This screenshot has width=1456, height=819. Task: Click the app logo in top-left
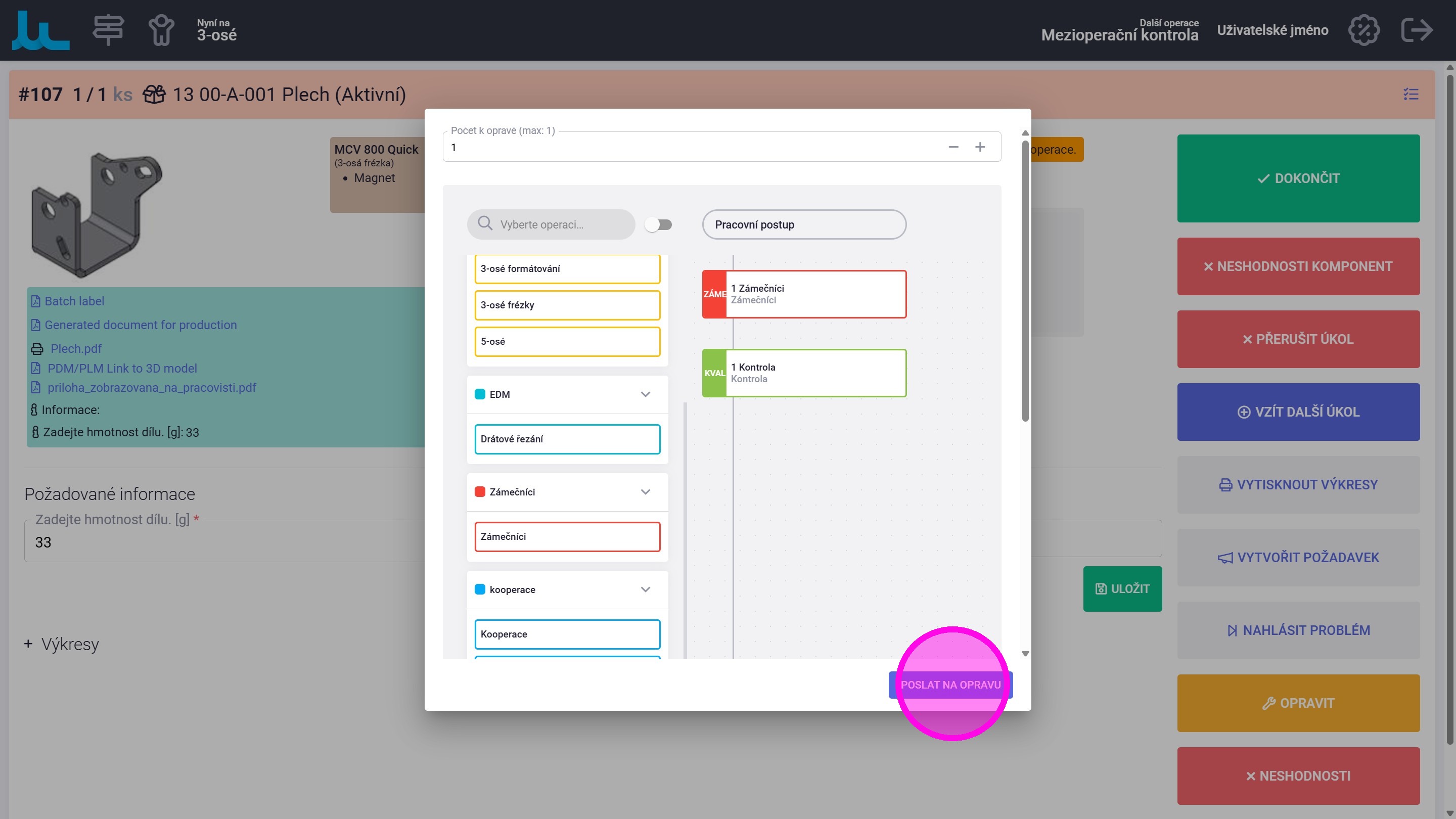pos(40,30)
